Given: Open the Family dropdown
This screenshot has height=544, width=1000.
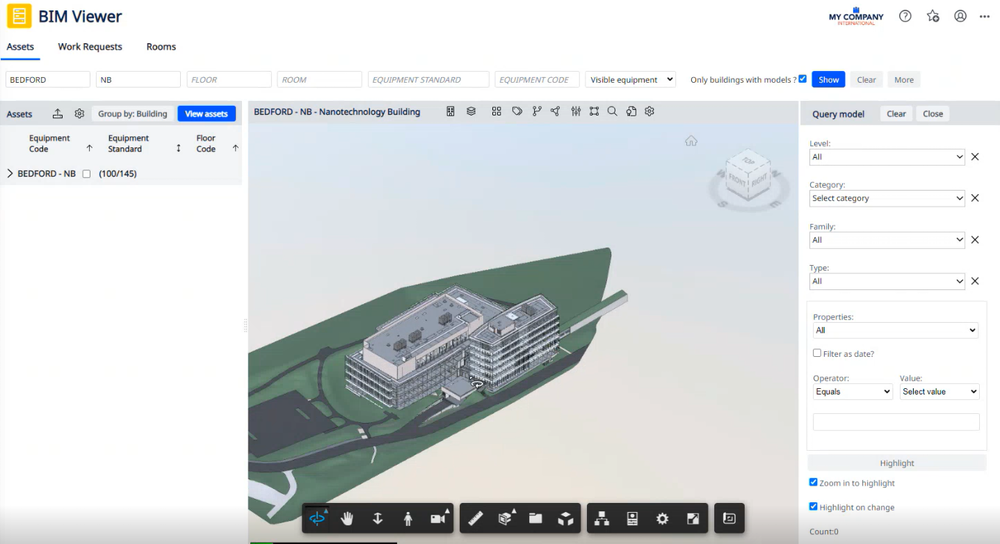Looking at the screenshot, I should click(x=886, y=240).
